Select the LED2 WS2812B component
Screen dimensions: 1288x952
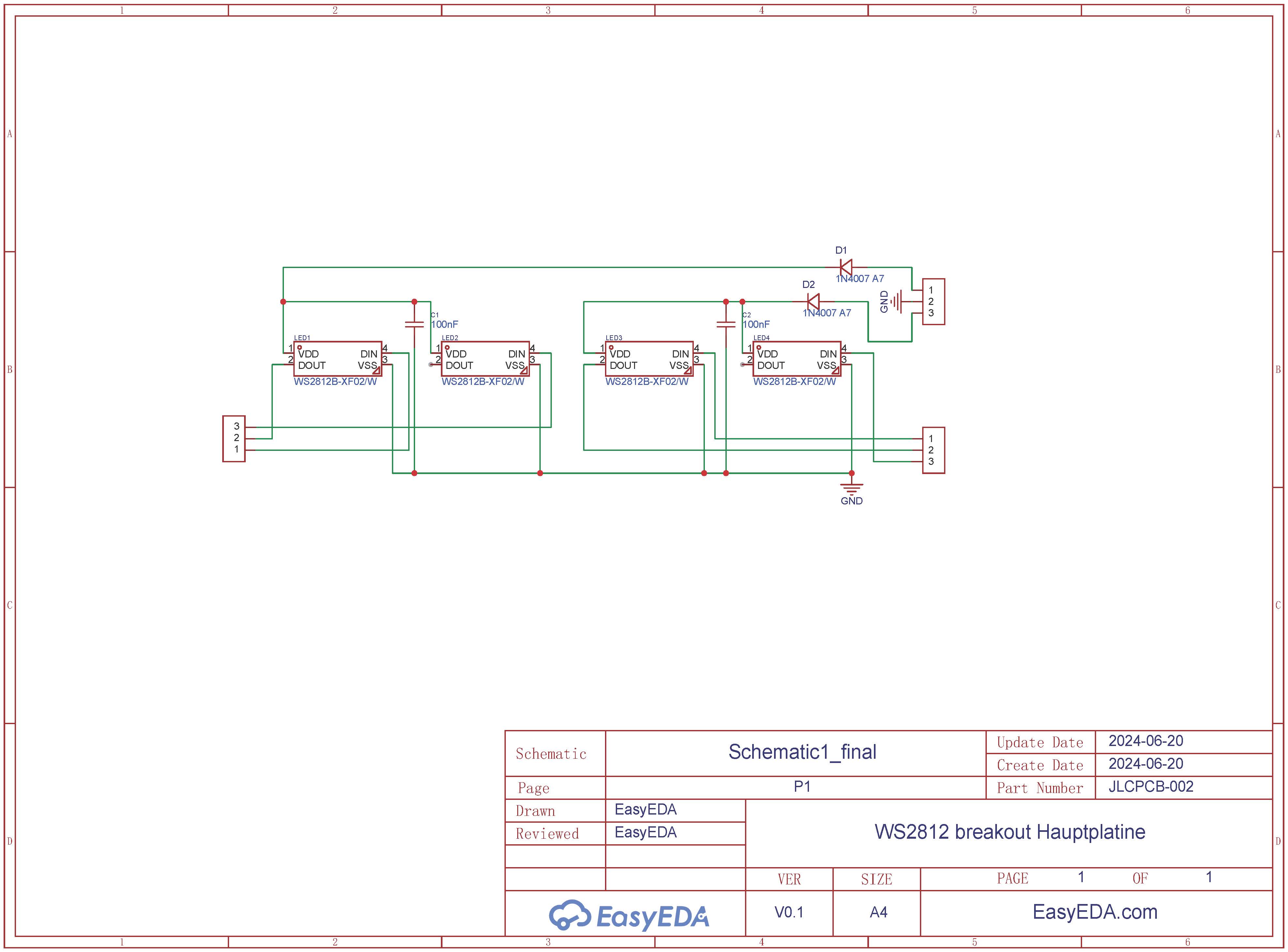coord(485,358)
